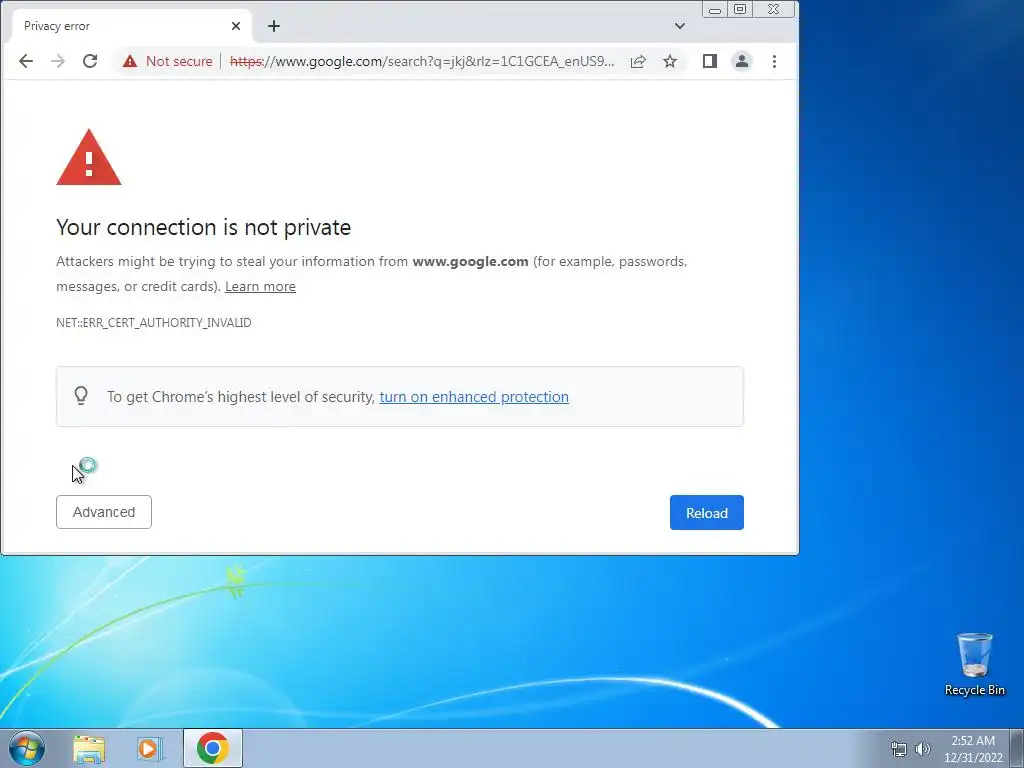Open the Not secure warning indicator
Viewport: 1024px width, 768px height.
pyautogui.click(x=168, y=61)
